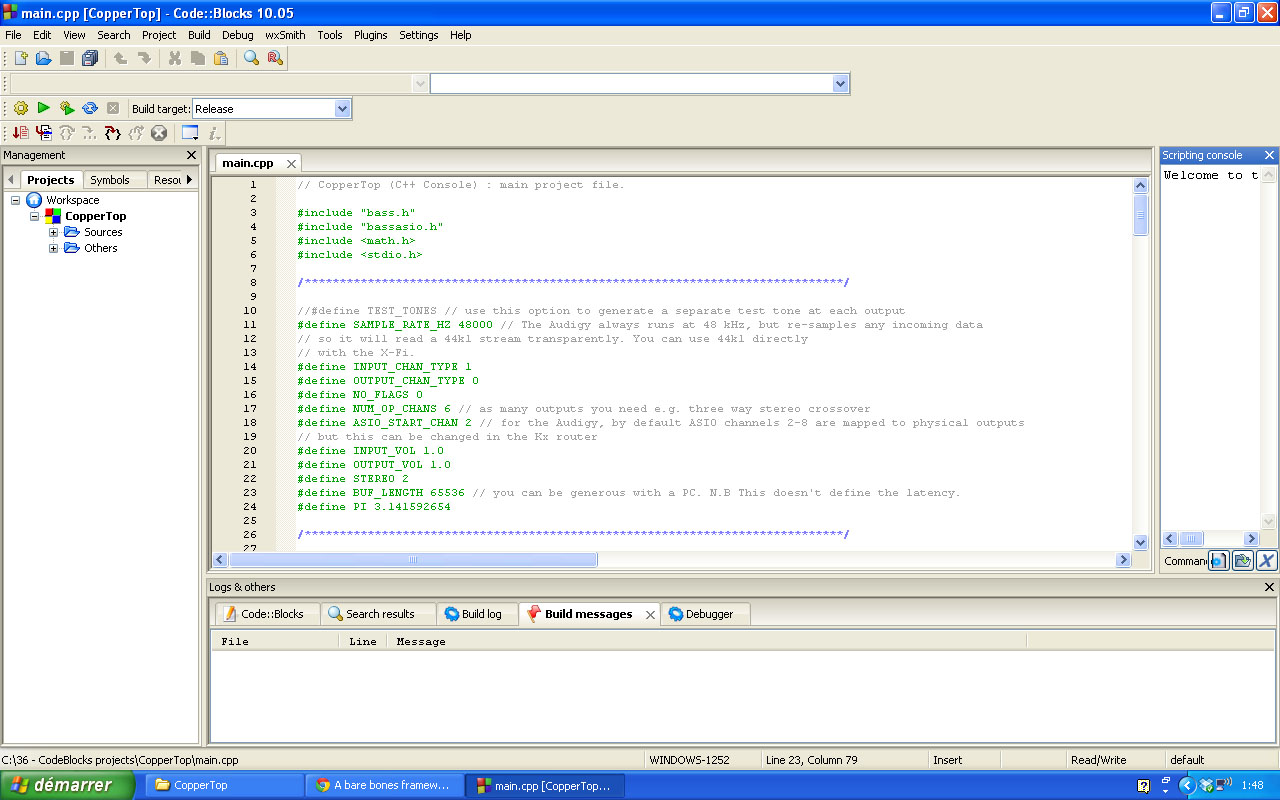This screenshot has height=800, width=1280.
Task: Close the main.cpp editor tab
Action: coord(291,164)
